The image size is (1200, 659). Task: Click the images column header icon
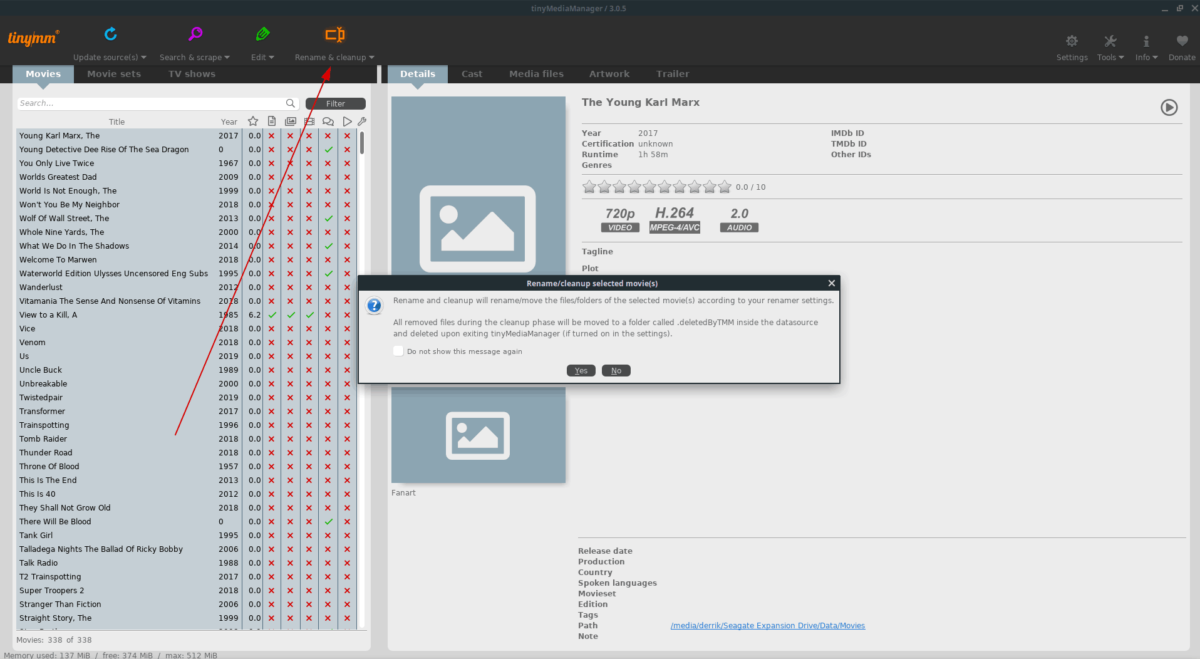point(289,120)
